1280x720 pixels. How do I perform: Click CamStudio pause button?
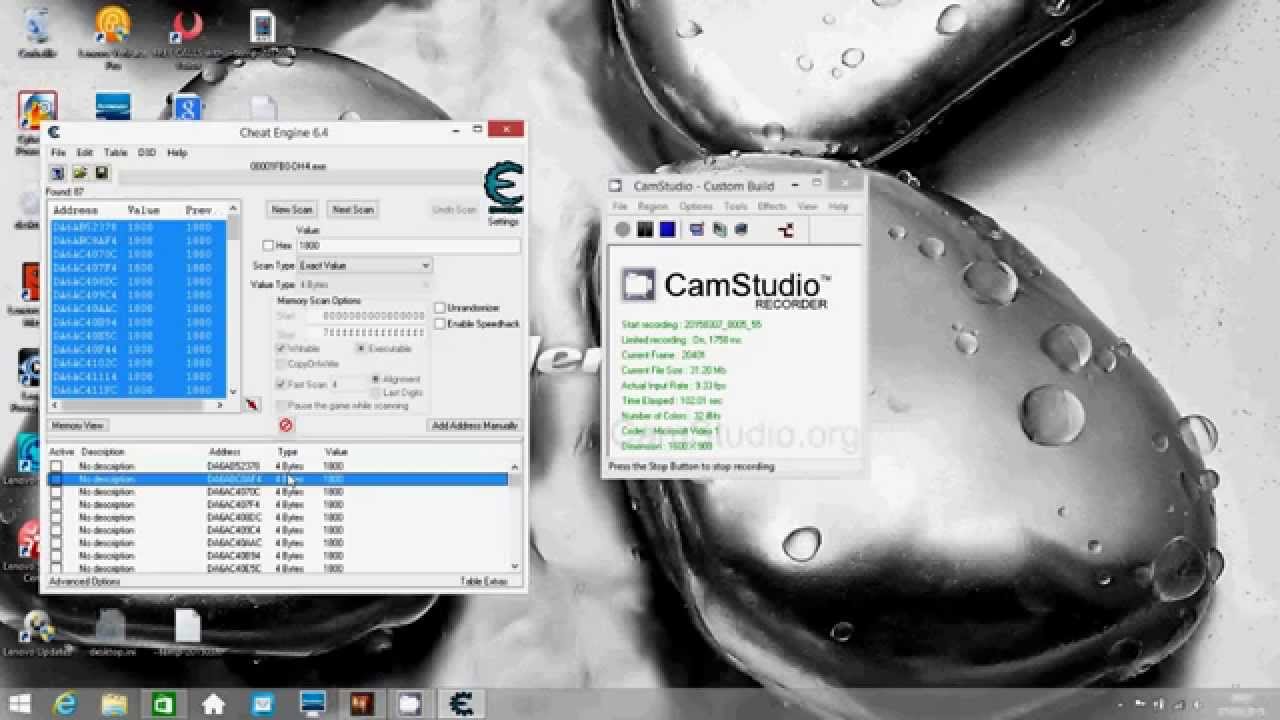[645, 229]
